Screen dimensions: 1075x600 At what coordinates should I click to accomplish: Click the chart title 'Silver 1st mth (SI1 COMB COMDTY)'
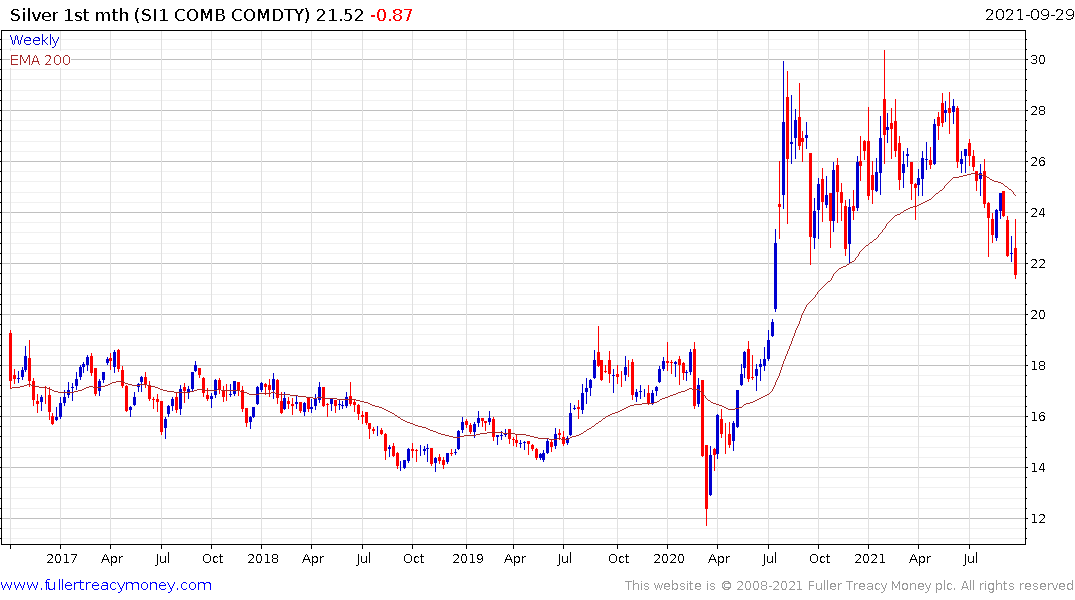pyautogui.click(x=160, y=15)
